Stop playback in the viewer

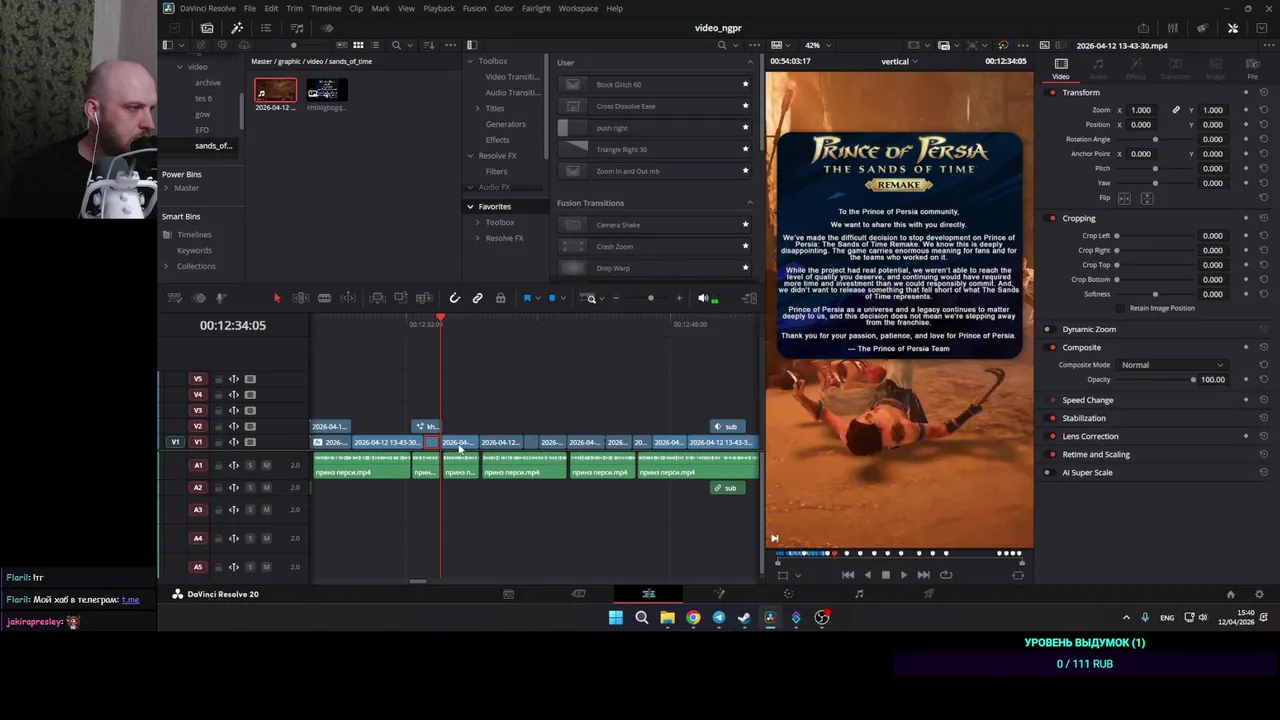885,575
